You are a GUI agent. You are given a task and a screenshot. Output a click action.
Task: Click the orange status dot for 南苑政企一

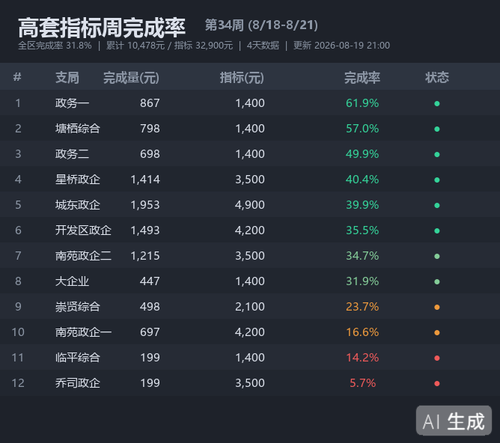437,333
